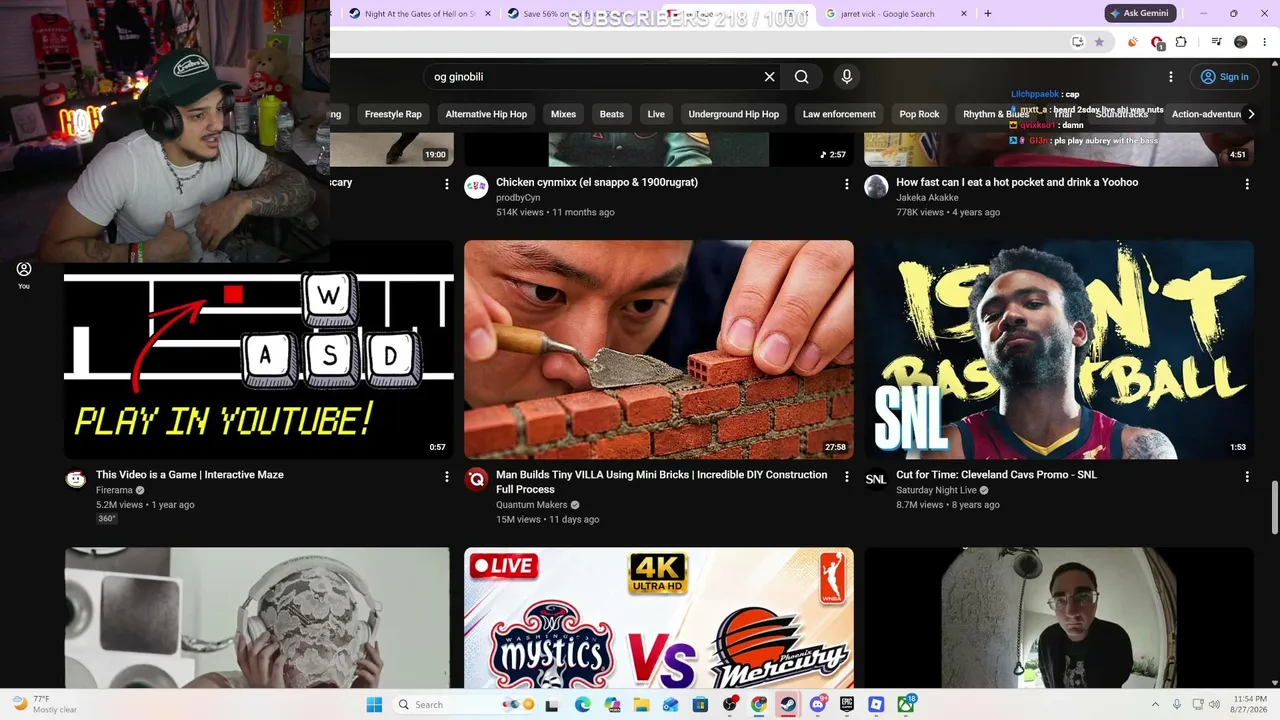Show hidden system tray icons
Image resolution: width=1280 pixels, height=720 pixels.
tap(1155, 704)
